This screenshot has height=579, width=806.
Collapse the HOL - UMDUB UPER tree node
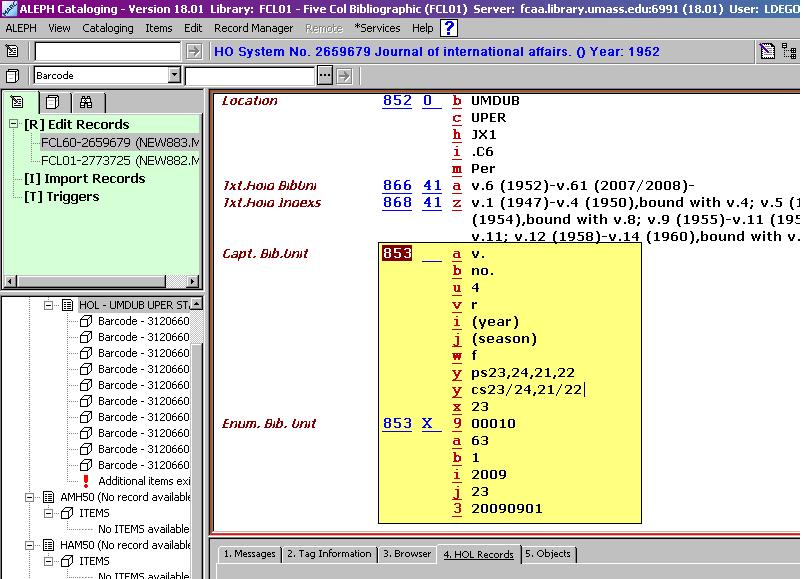tap(47, 305)
